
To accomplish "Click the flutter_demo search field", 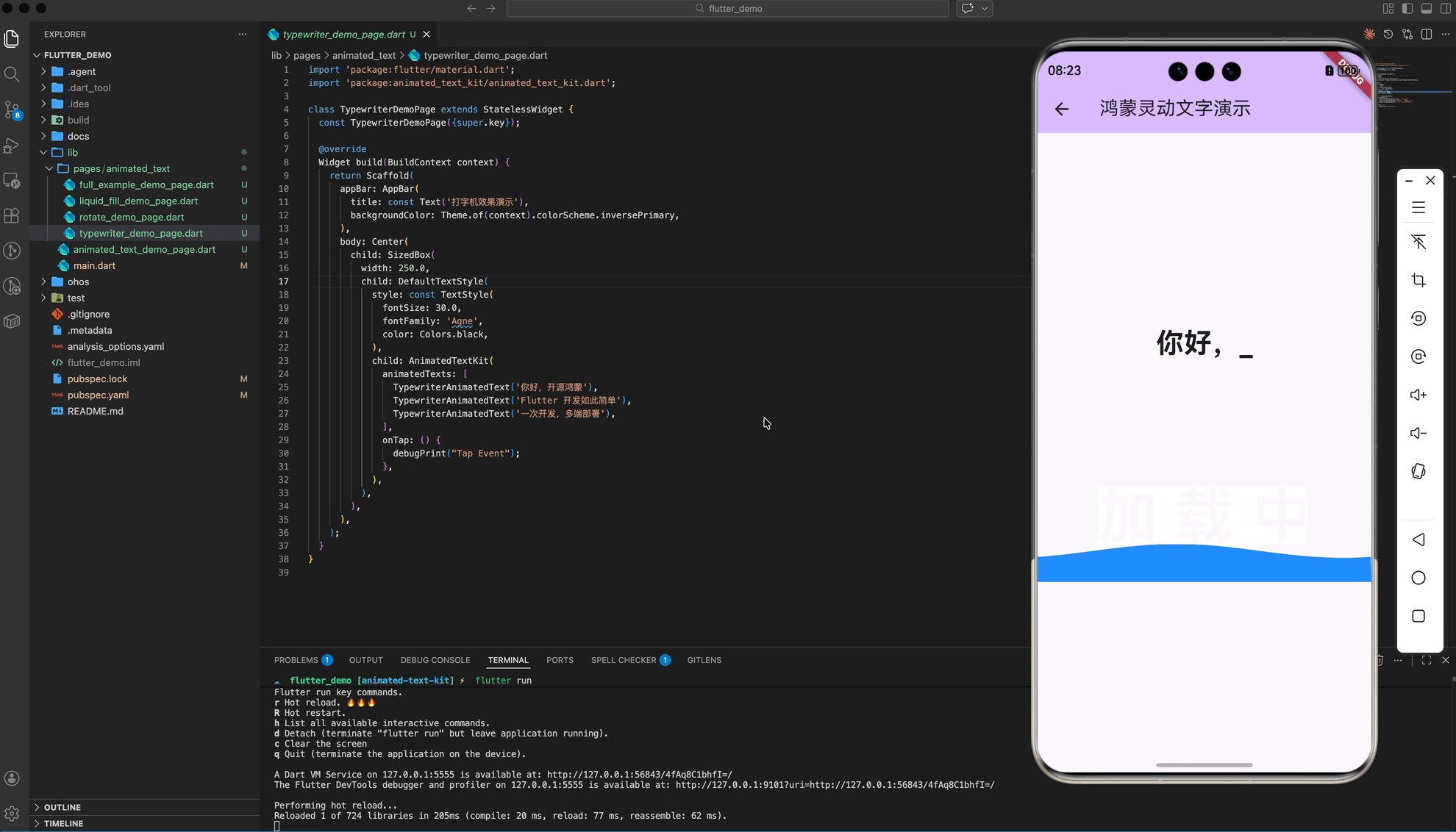I will click(x=727, y=9).
